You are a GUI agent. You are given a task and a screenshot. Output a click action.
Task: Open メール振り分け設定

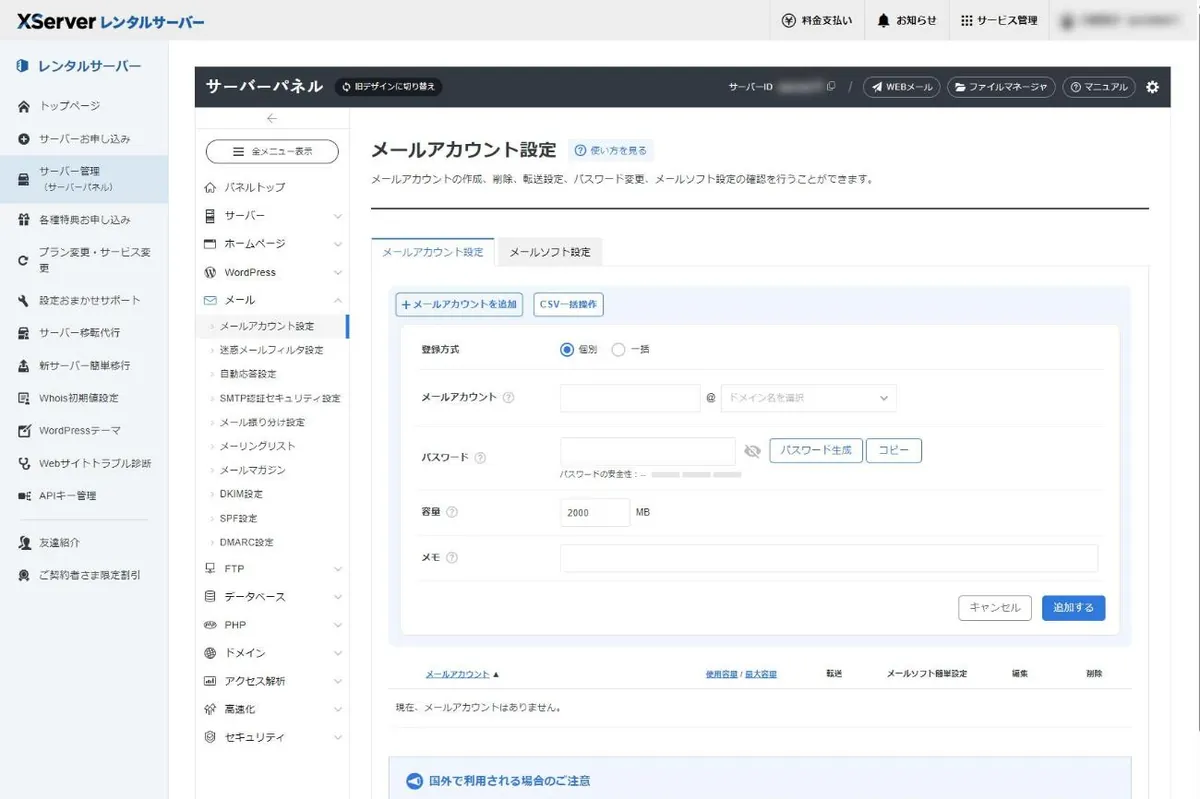262,422
